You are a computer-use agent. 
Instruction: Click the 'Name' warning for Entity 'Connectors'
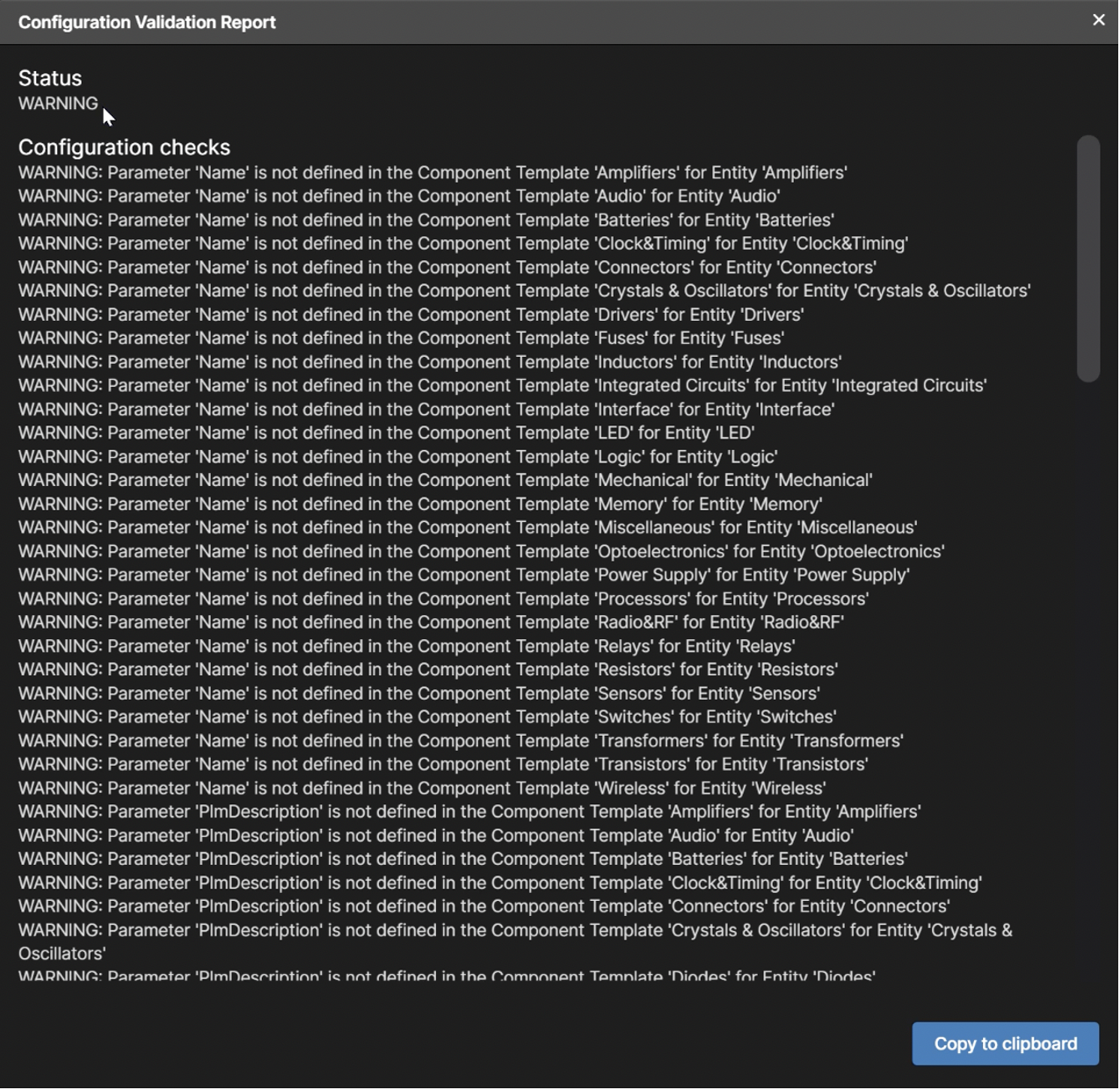448,268
